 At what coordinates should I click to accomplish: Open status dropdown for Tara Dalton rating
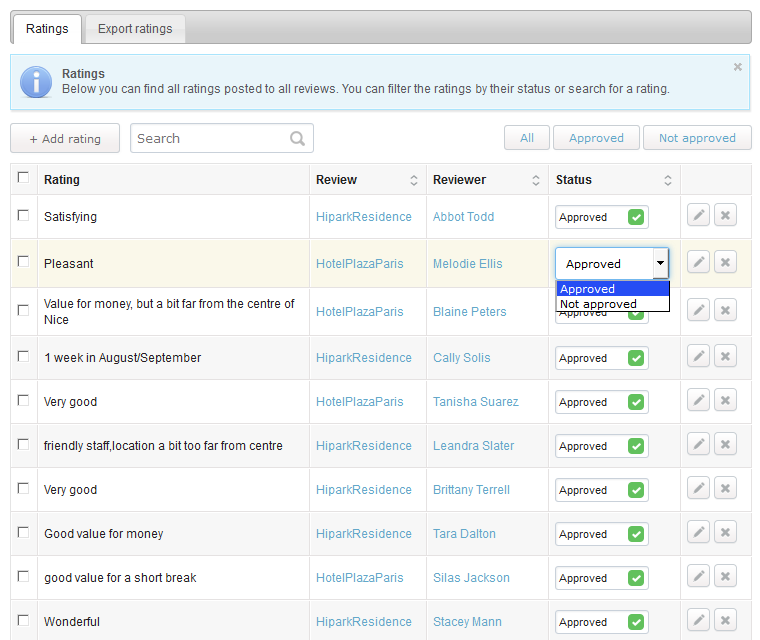point(602,534)
